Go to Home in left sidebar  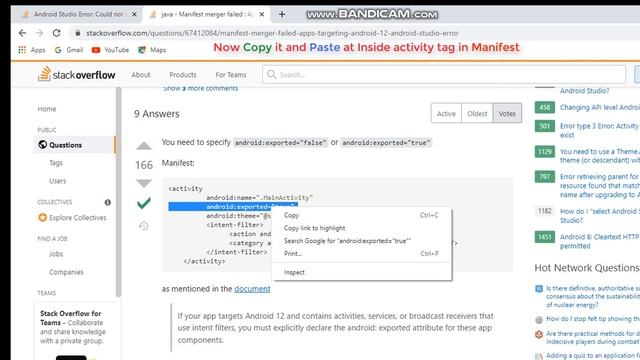pos(47,109)
